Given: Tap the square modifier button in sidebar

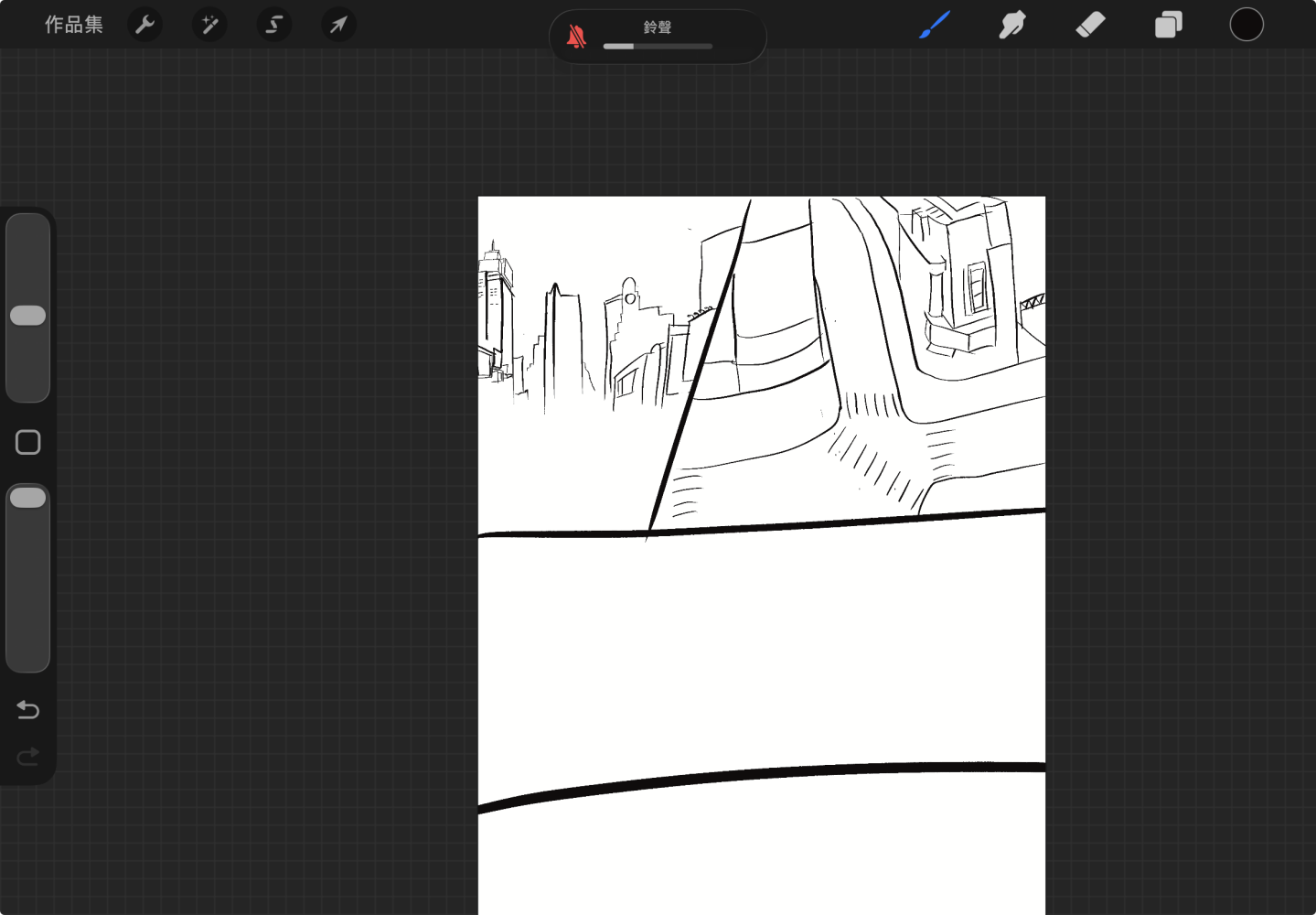Looking at the screenshot, I should pos(28,443).
